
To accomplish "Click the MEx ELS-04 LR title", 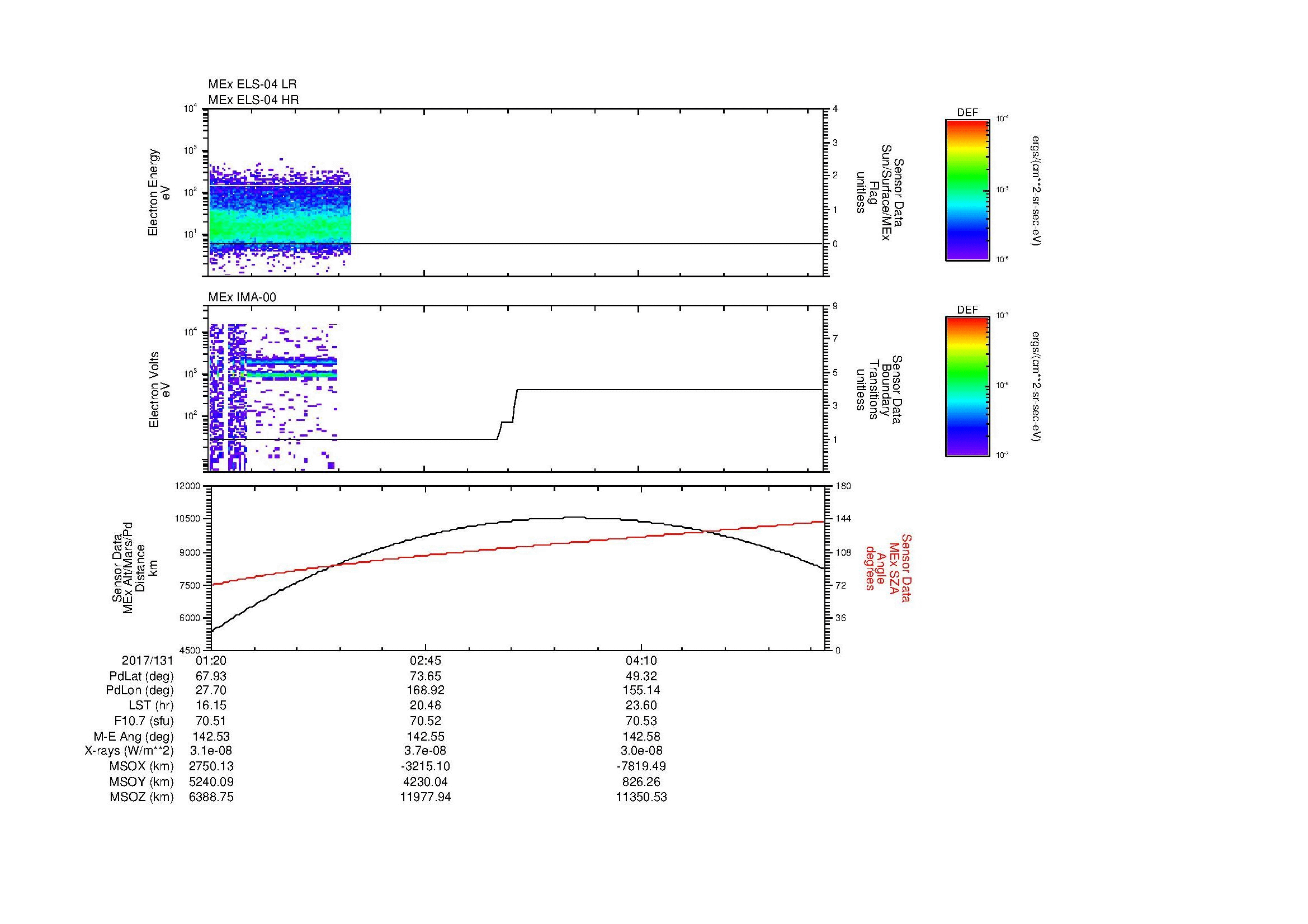I will coord(252,84).
